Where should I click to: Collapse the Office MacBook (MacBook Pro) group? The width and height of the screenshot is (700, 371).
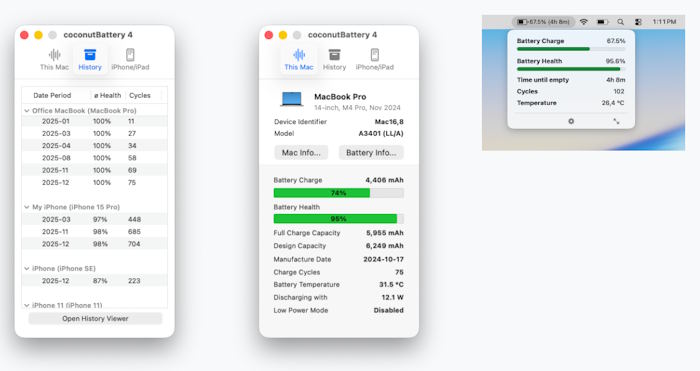27,111
